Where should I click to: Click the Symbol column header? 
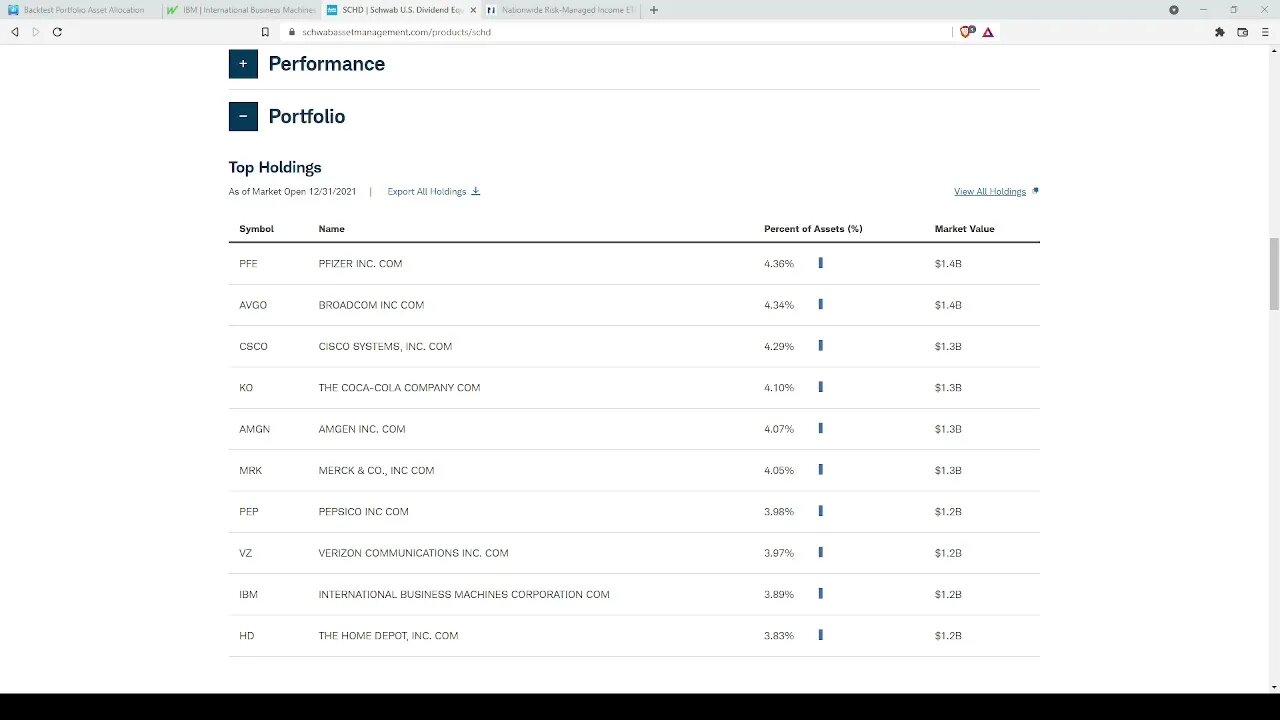click(x=256, y=229)
